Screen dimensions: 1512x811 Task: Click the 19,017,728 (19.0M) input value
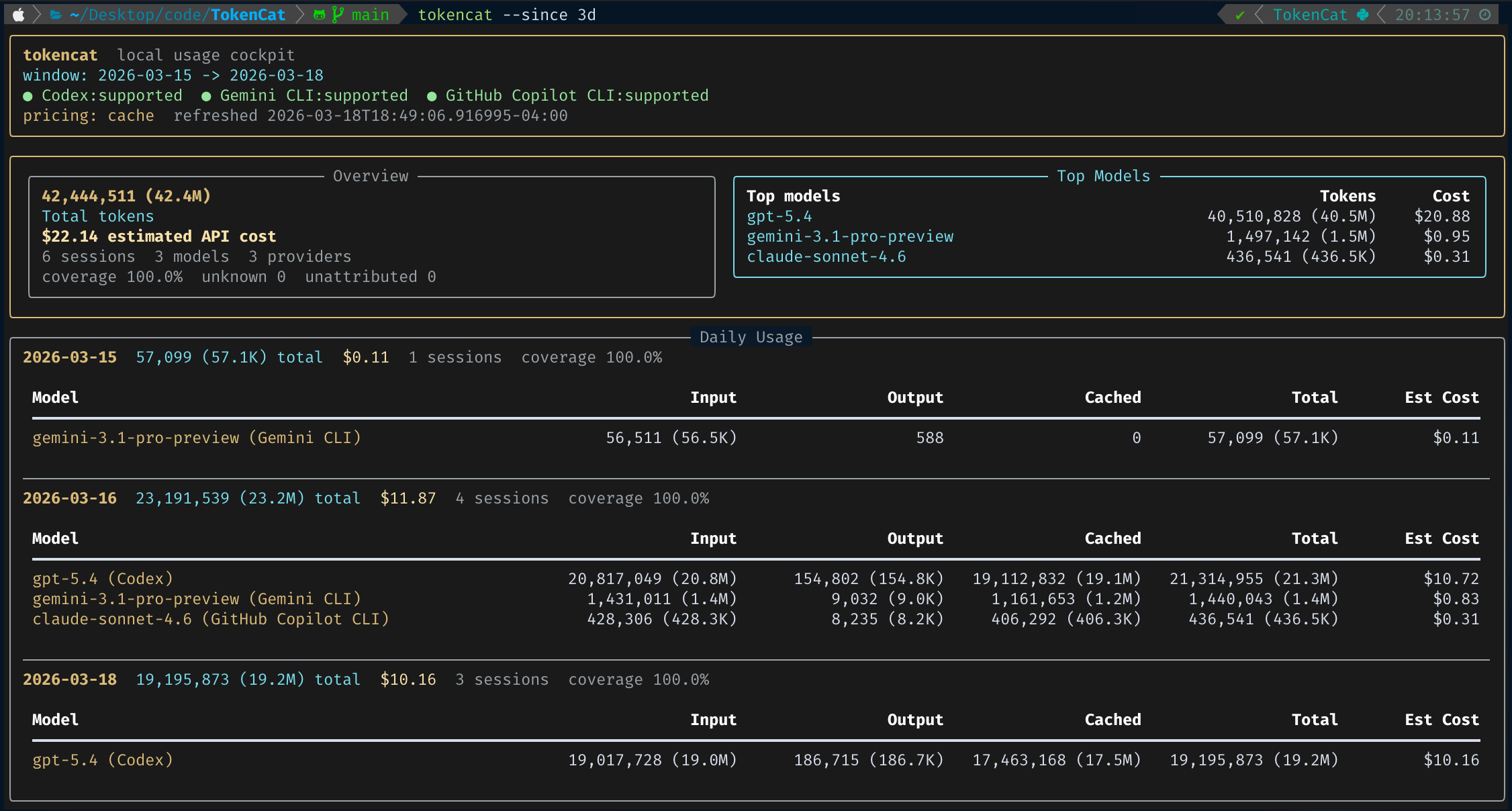click(x=653, y=760)
